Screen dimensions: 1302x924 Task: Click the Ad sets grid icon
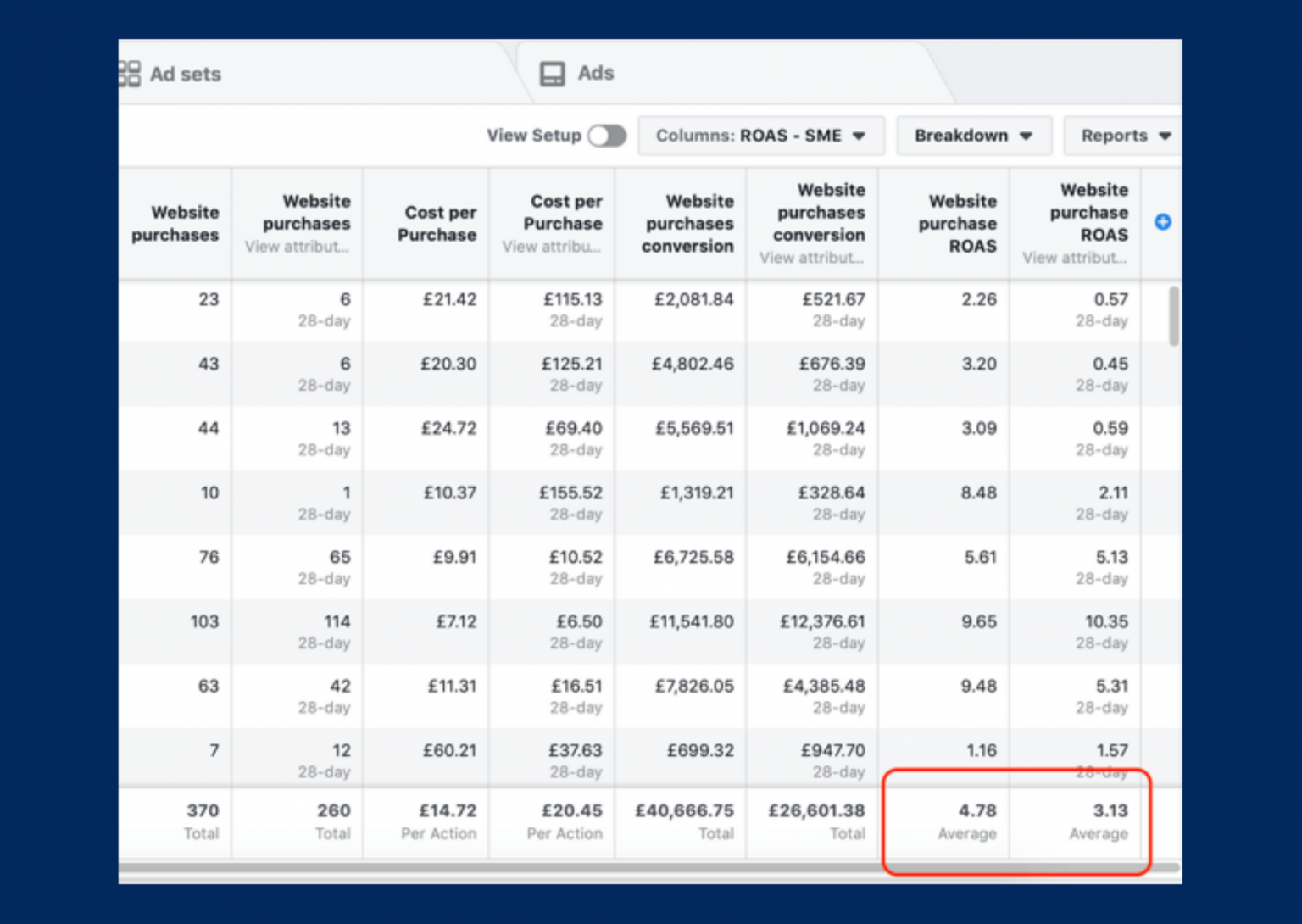129,73
